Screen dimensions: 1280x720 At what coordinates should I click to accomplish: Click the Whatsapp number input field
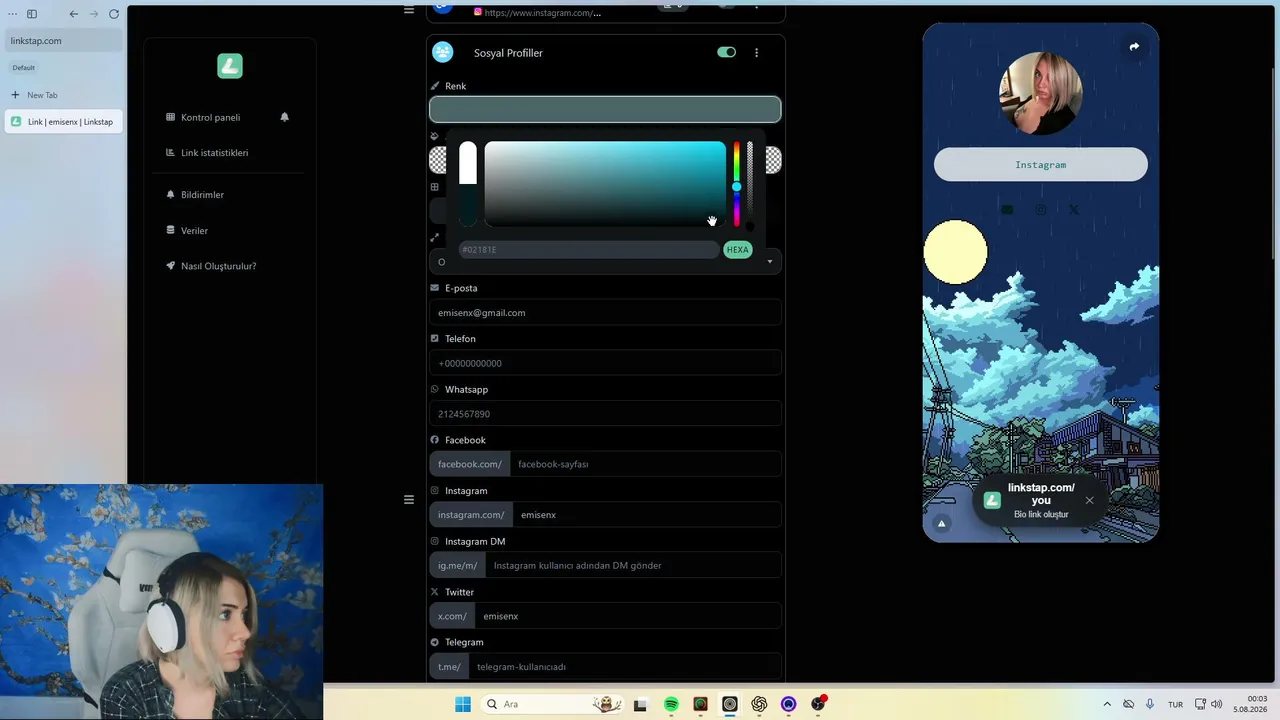click(x=605, y=414)
